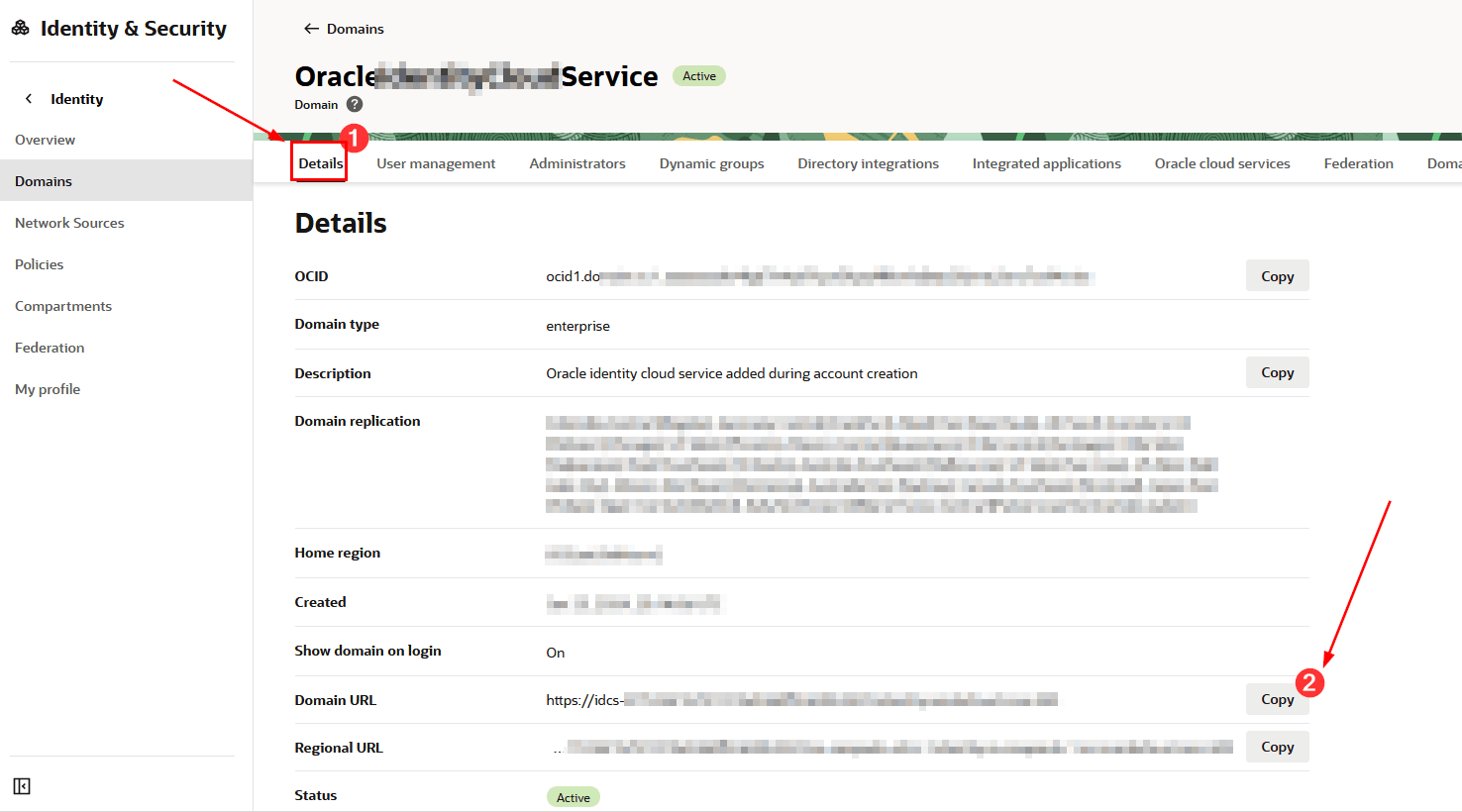Screen dimensions: 1462x812
Task: Click the OCID text starting with ocid1.do
Action: [819, 276]
